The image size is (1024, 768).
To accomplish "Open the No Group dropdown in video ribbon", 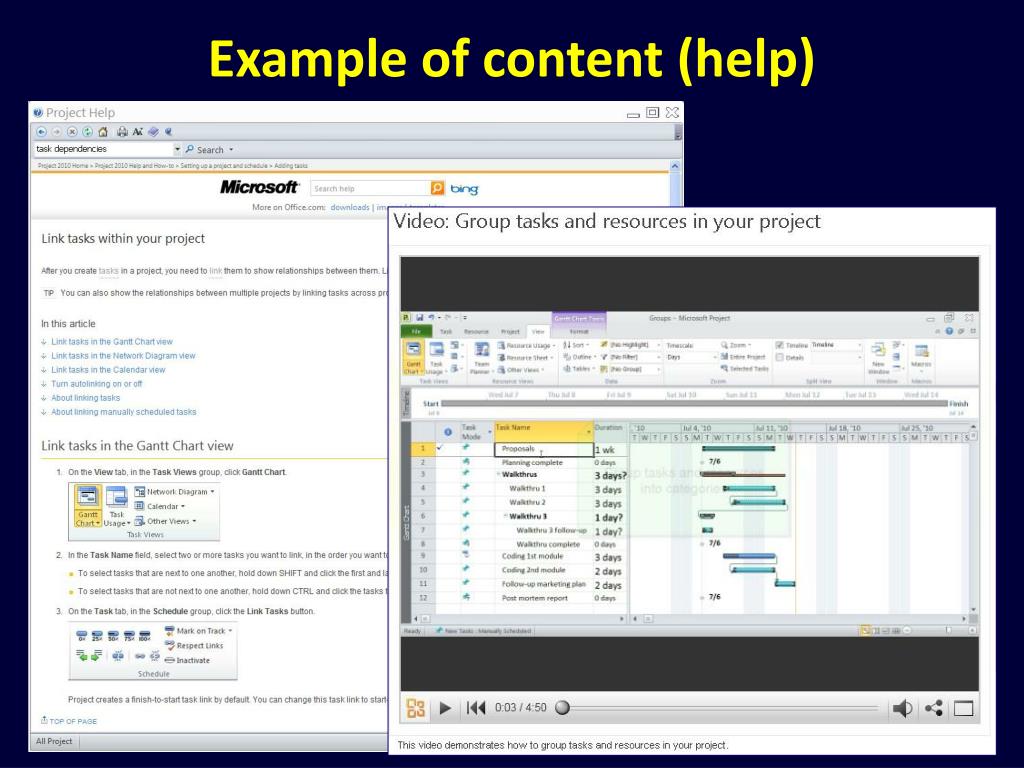I will (x=658, y=369).
